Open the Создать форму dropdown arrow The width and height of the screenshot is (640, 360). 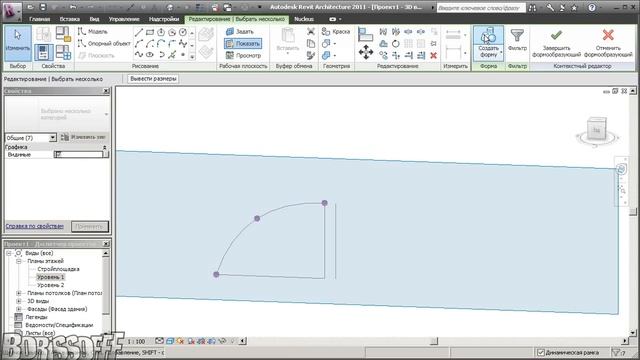click(501, 52)
